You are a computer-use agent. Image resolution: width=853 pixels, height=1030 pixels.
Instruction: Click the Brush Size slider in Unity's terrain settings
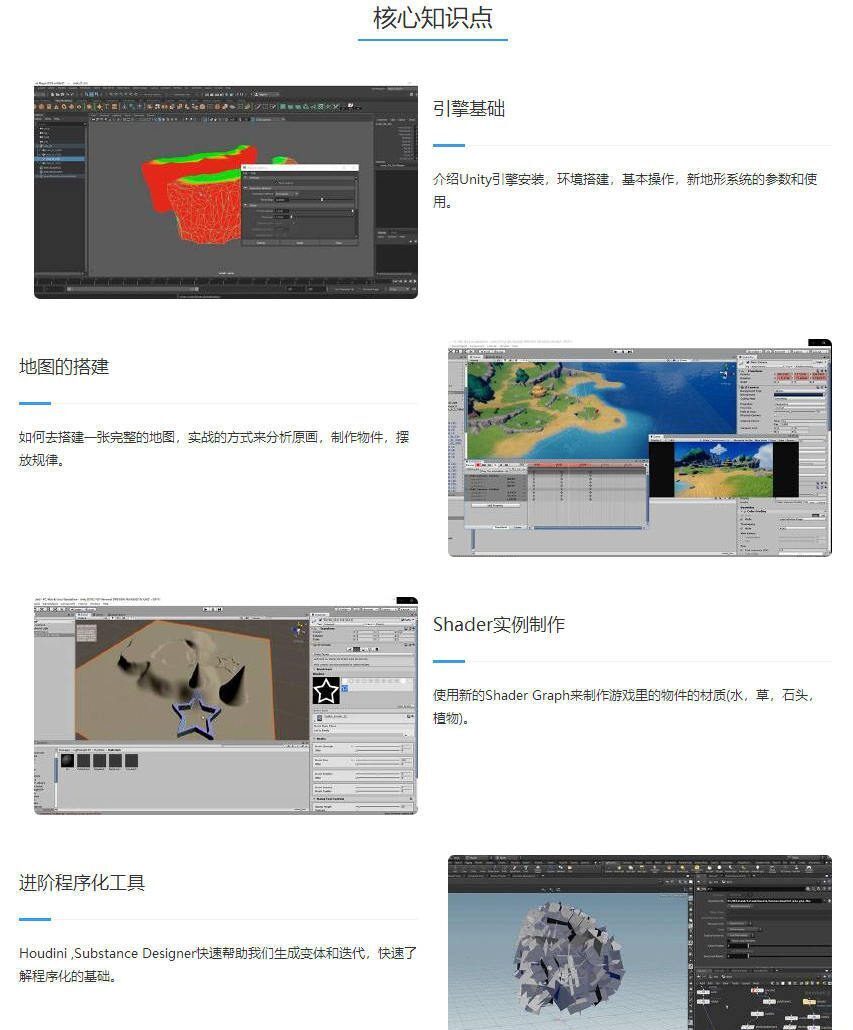[376, 762]
